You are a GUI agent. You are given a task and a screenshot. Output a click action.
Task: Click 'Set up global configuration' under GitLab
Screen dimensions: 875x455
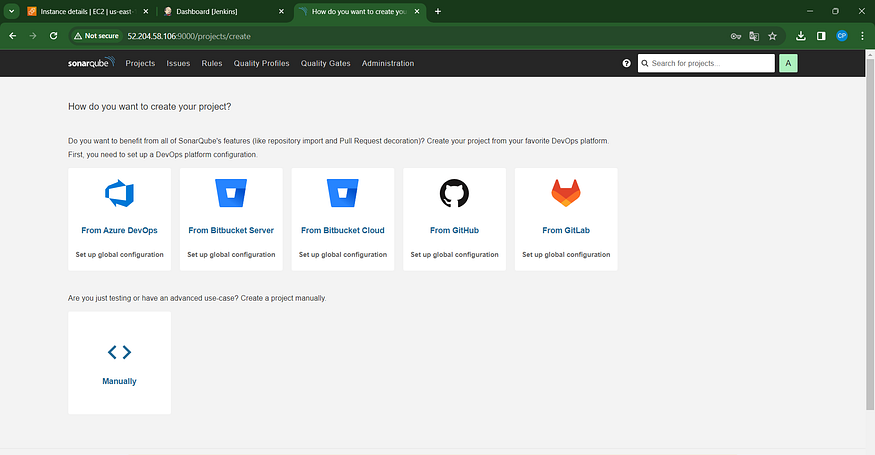pos(566,255)
